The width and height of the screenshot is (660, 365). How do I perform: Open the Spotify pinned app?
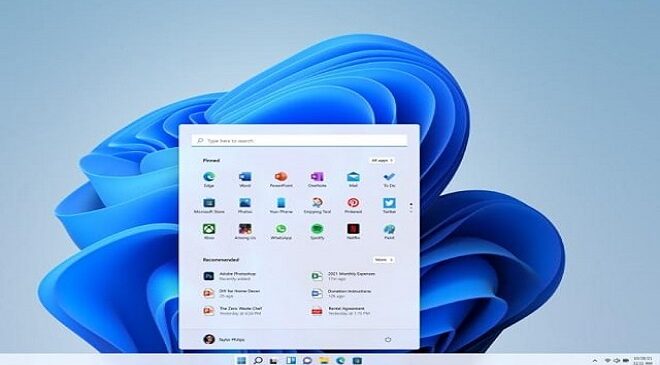[317, 232]
